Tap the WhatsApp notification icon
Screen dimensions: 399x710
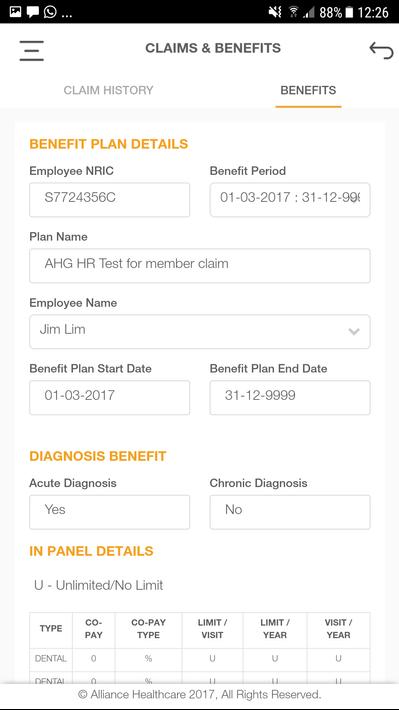[x=50, y=12]
